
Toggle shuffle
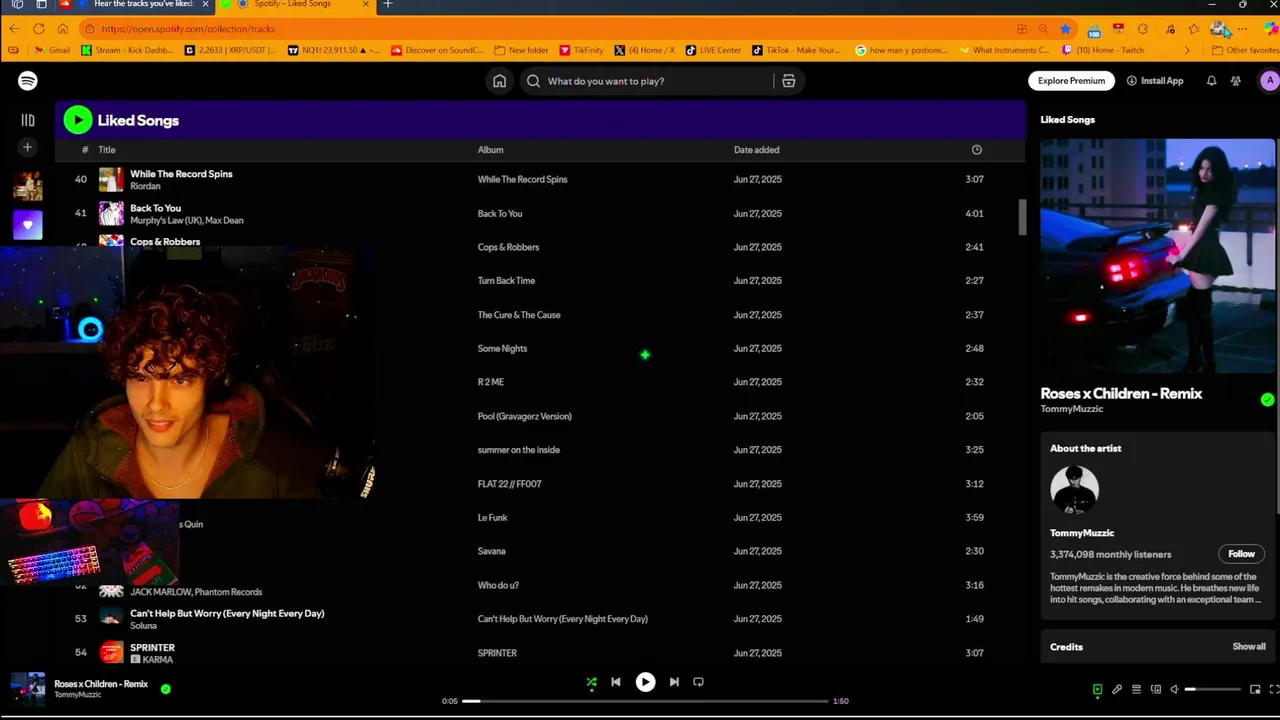point(591,682)
